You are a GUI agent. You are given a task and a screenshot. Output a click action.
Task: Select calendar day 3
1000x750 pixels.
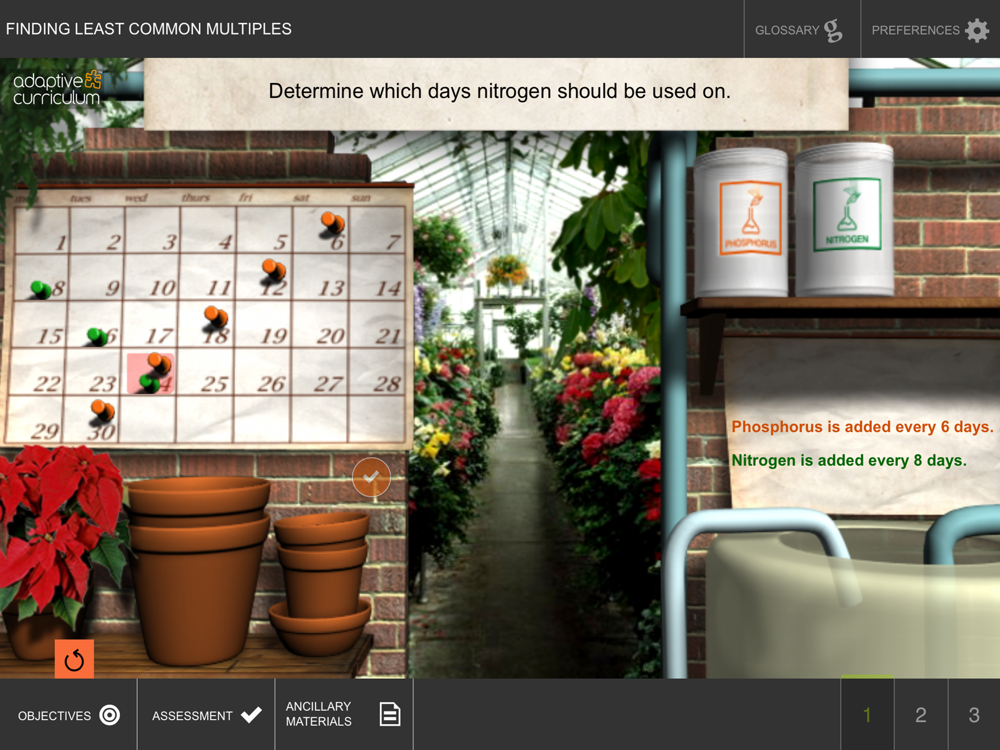pyautogui.click(x=152, y=230)
